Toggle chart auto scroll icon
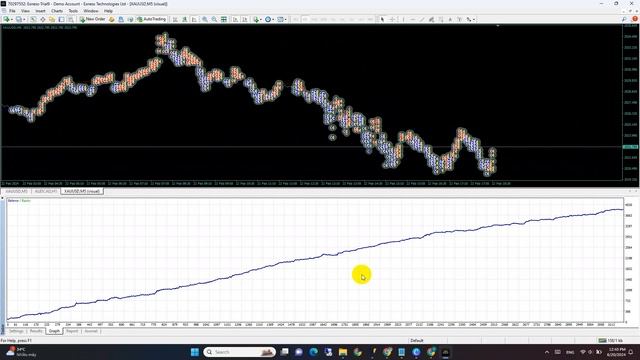Screen dimensions: 640x360 click(x=235, y=19)
